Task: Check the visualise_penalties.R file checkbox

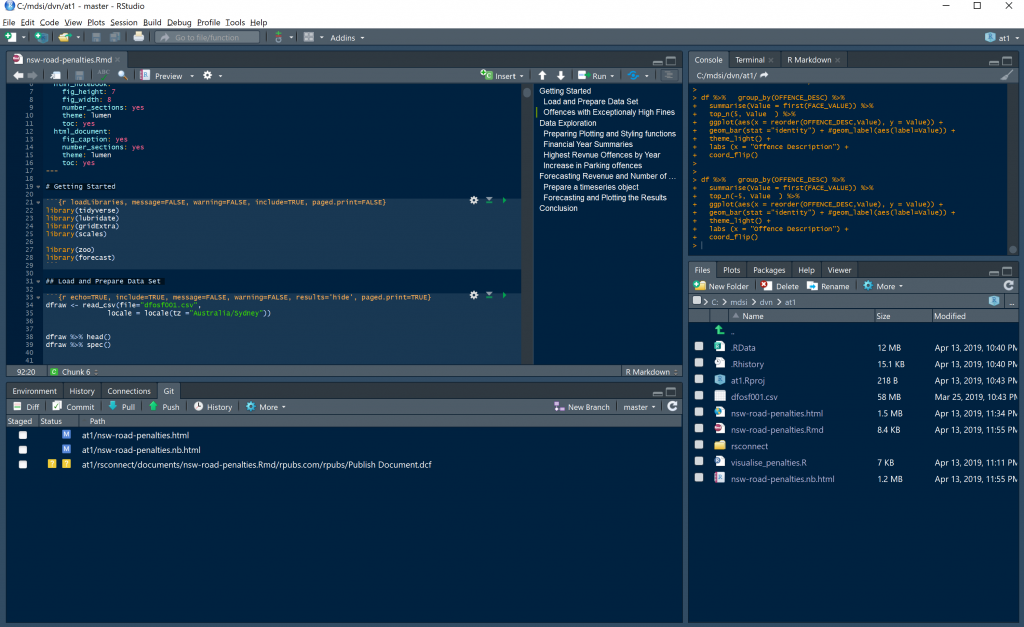Action: 699,461
